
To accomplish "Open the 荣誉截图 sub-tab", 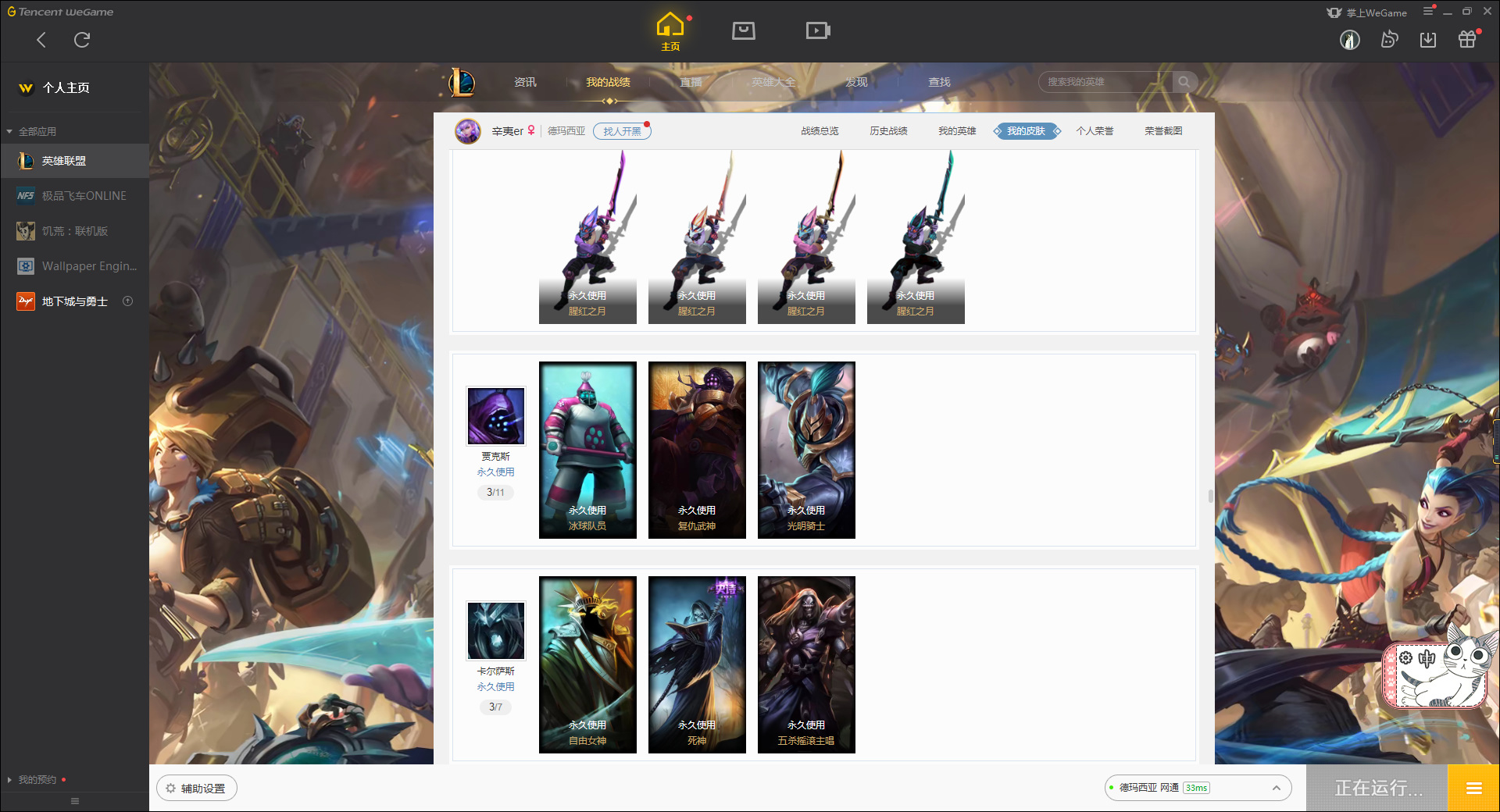I will (1163, 131).
